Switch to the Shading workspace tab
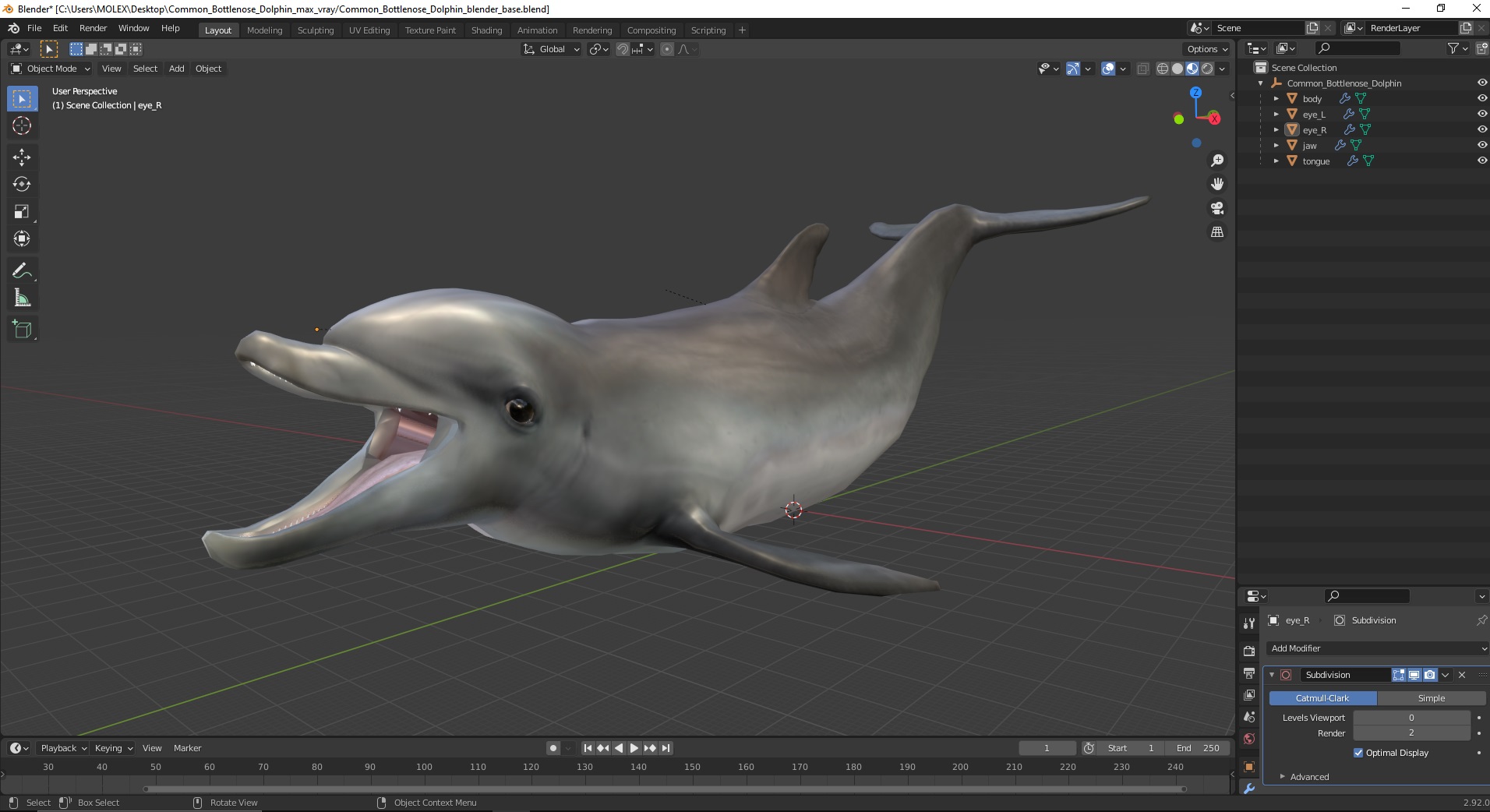The height and width of the screenshot is (812, 1490). coord(486,30)
